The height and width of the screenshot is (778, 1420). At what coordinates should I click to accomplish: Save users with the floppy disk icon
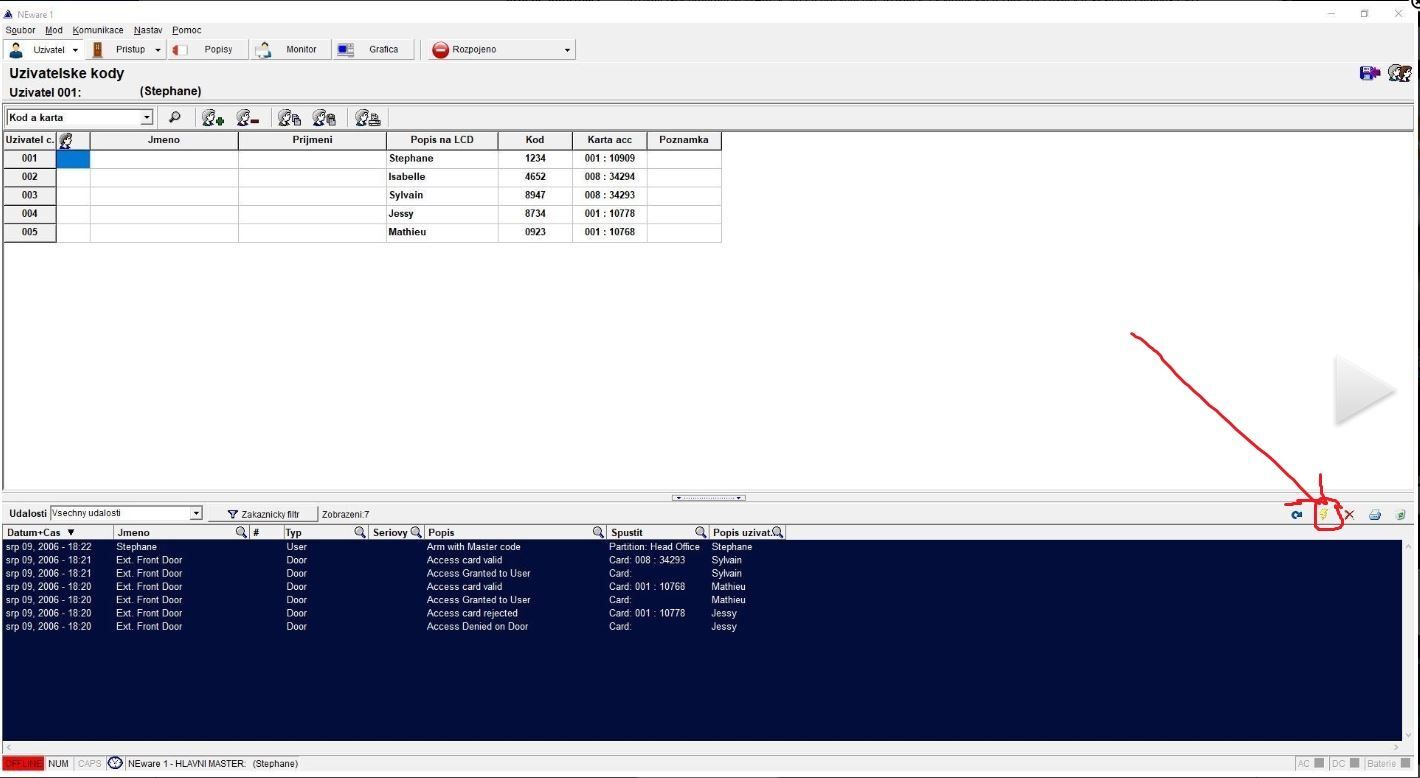pyautogui.click(x=323, y=117)
